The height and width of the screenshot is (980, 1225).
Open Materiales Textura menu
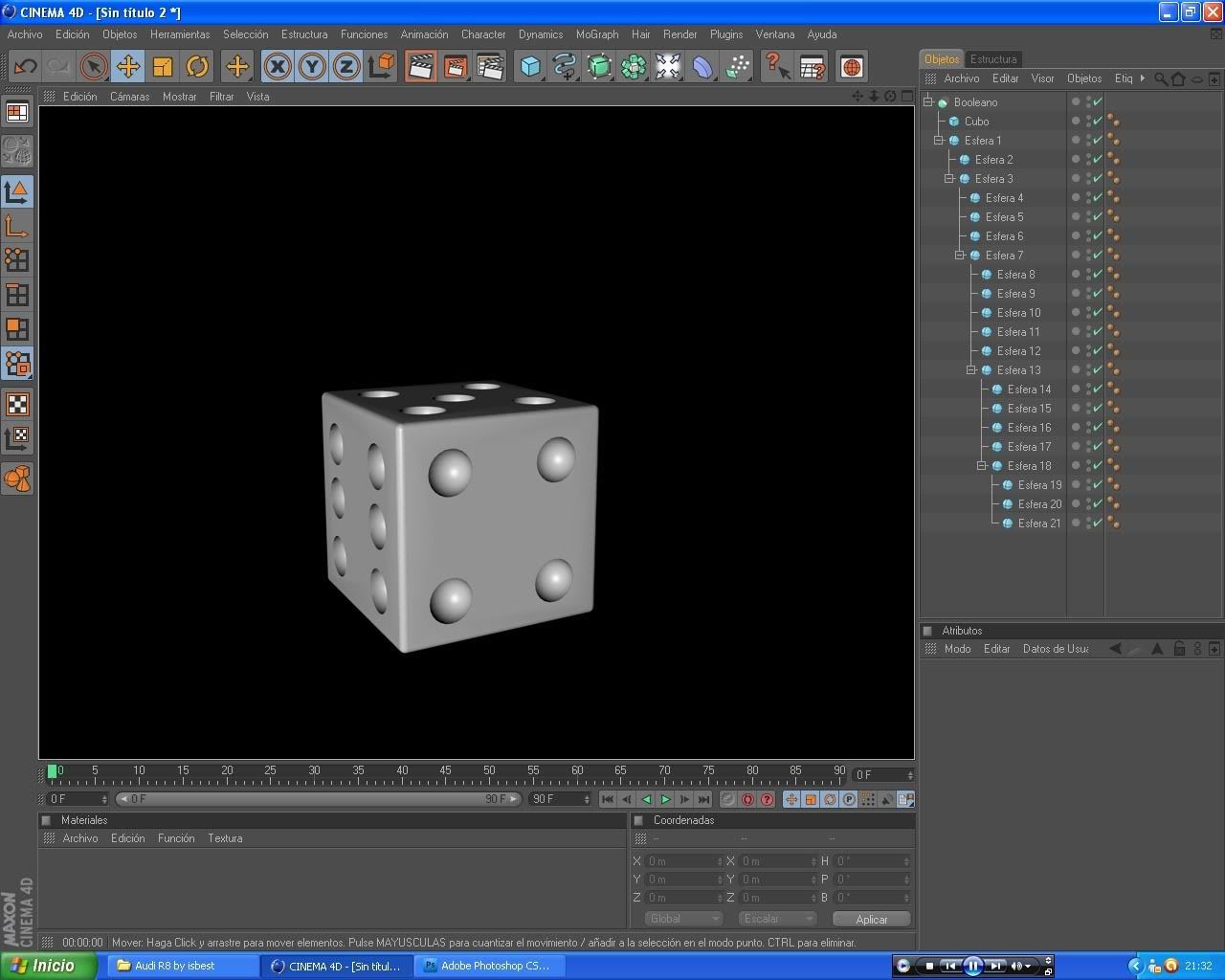[x=225, y=838]
